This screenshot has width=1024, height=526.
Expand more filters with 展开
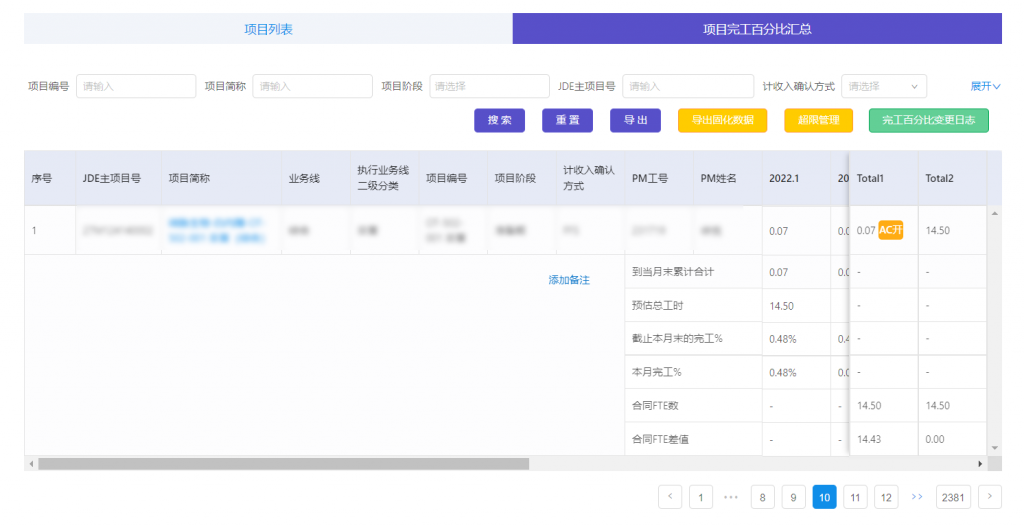[985, 86]
